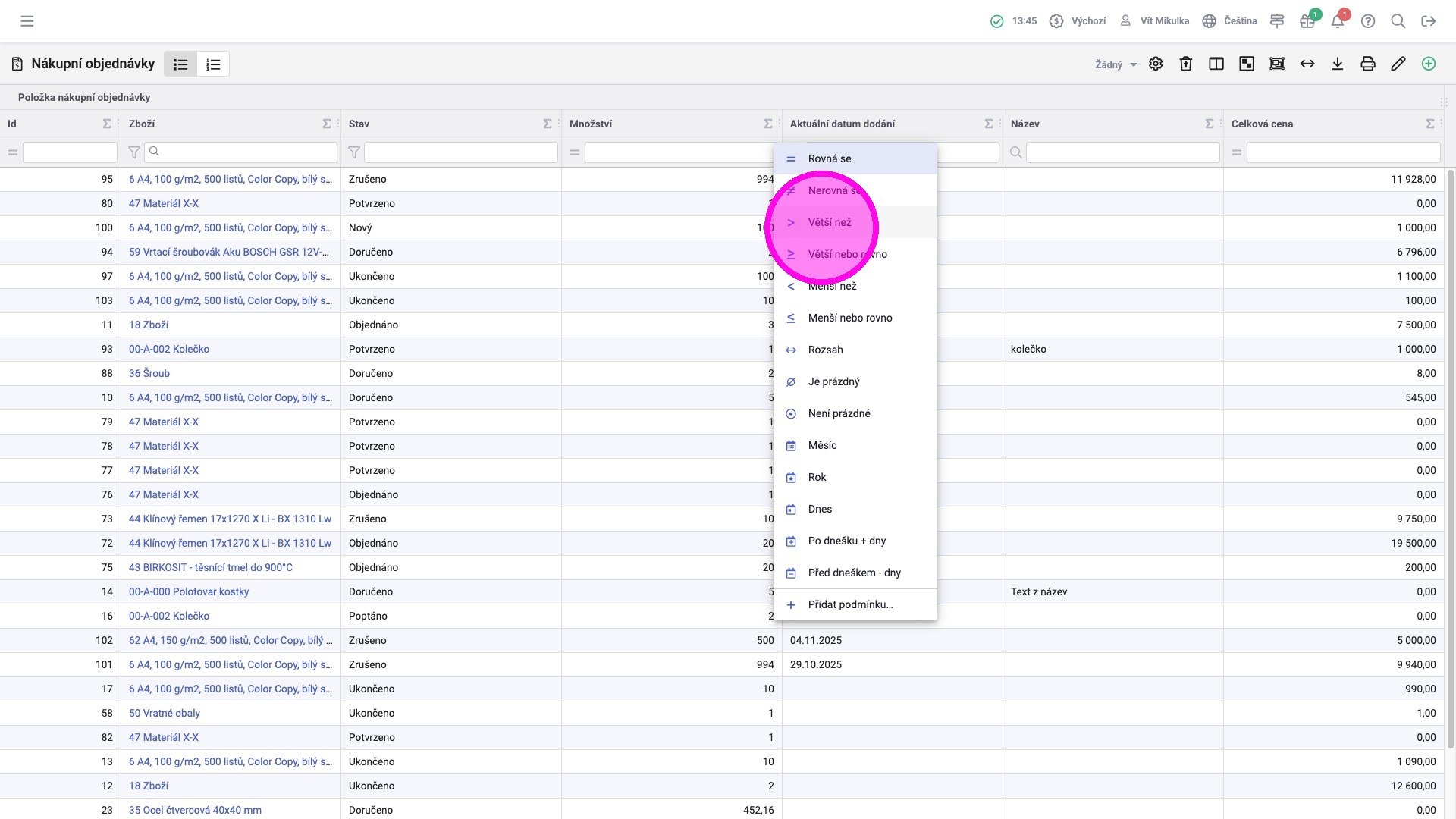Open the hamburger main menu
1456x819 pixels.
pyautogui.click(x=27, y=21)
